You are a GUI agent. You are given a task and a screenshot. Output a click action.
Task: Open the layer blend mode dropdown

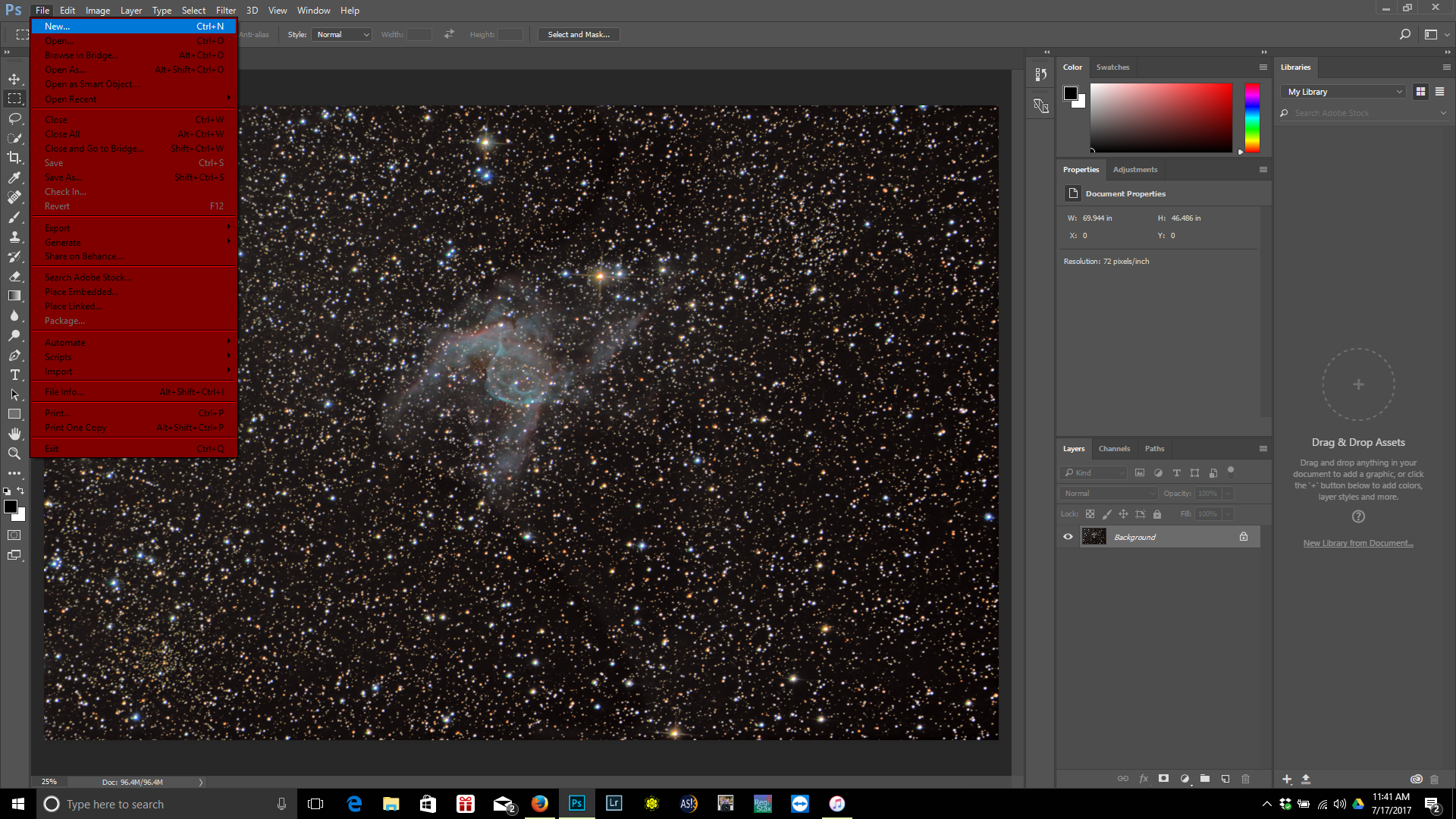tap(1109, 494)
